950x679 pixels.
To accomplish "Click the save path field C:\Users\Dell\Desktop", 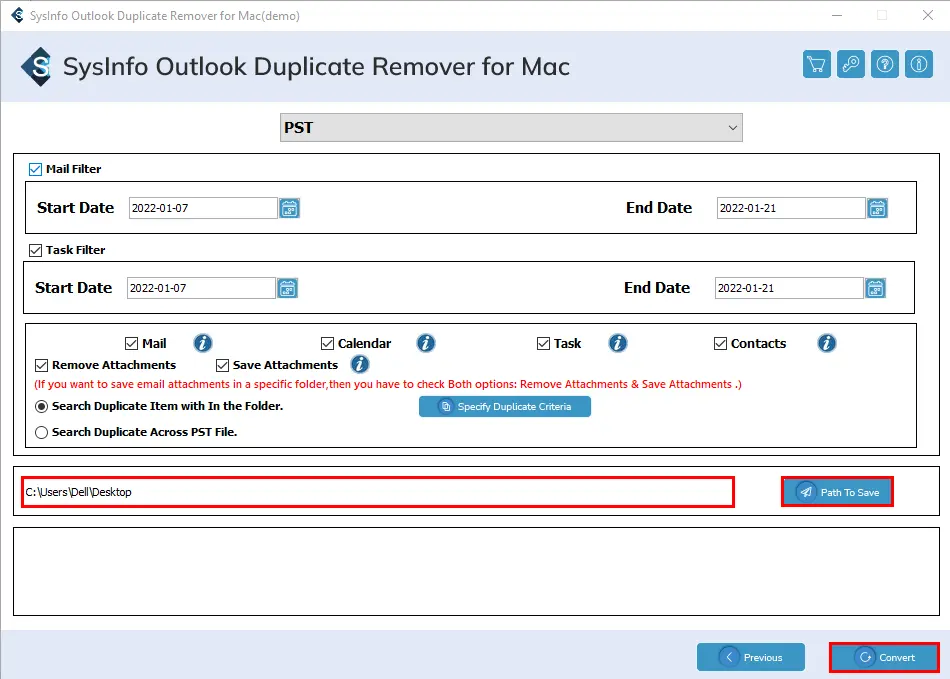I will pyautogui.click(x=378, y=492).
